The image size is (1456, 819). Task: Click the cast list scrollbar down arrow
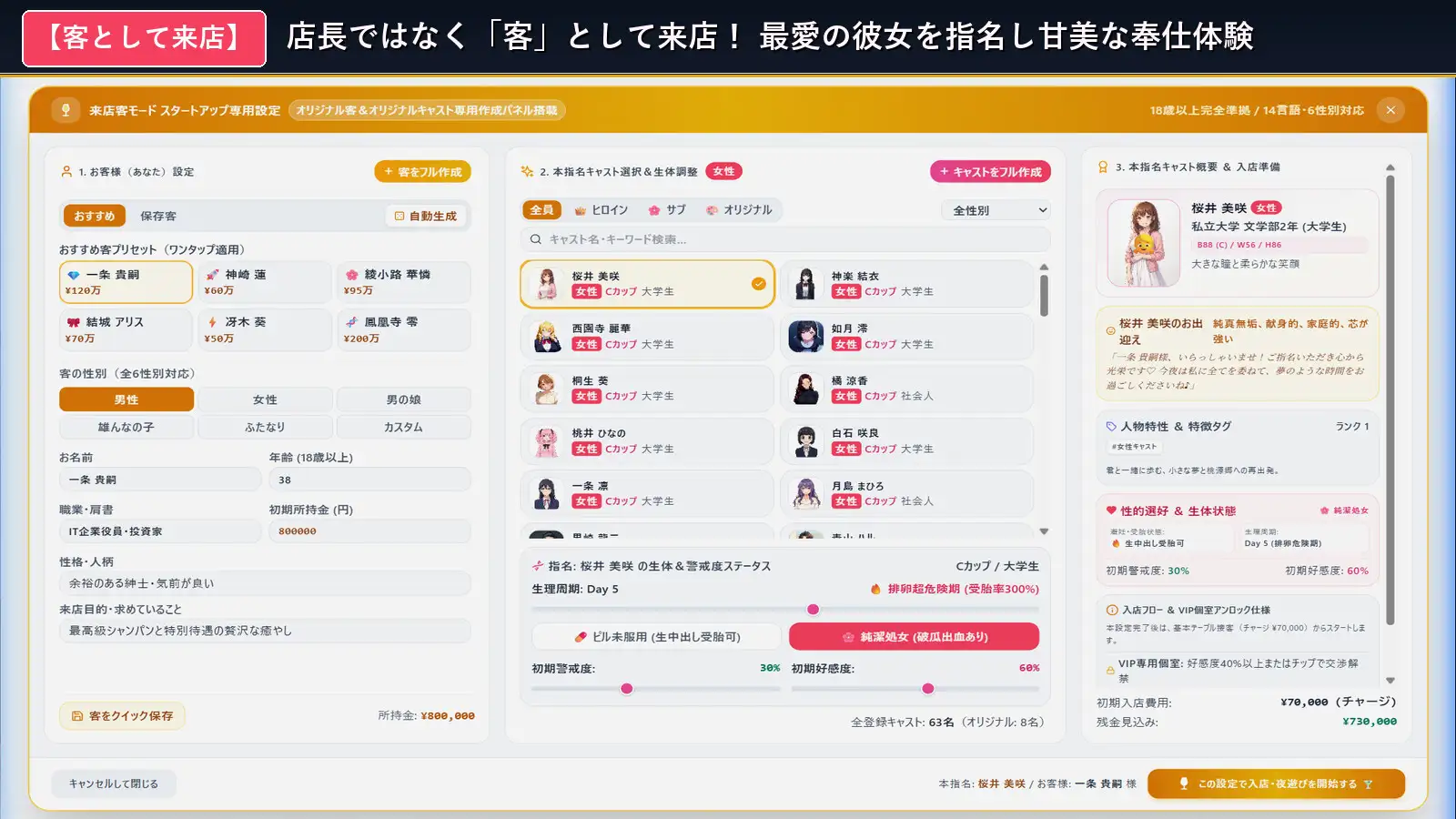coord(1044,531)
